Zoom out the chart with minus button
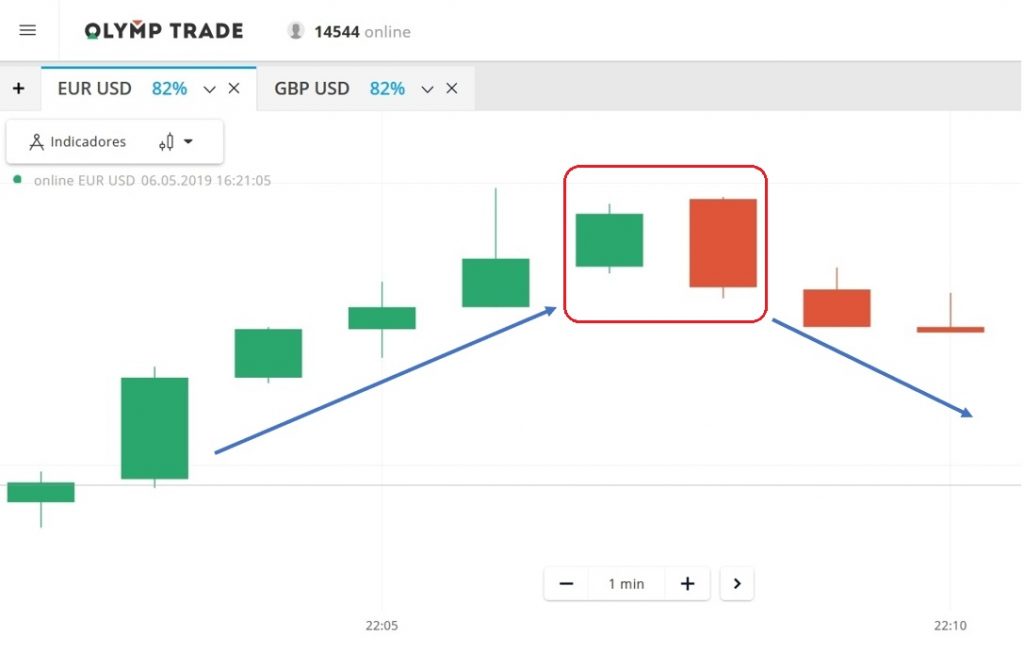This screenshot has width=1024, height=652. point(566,584)
